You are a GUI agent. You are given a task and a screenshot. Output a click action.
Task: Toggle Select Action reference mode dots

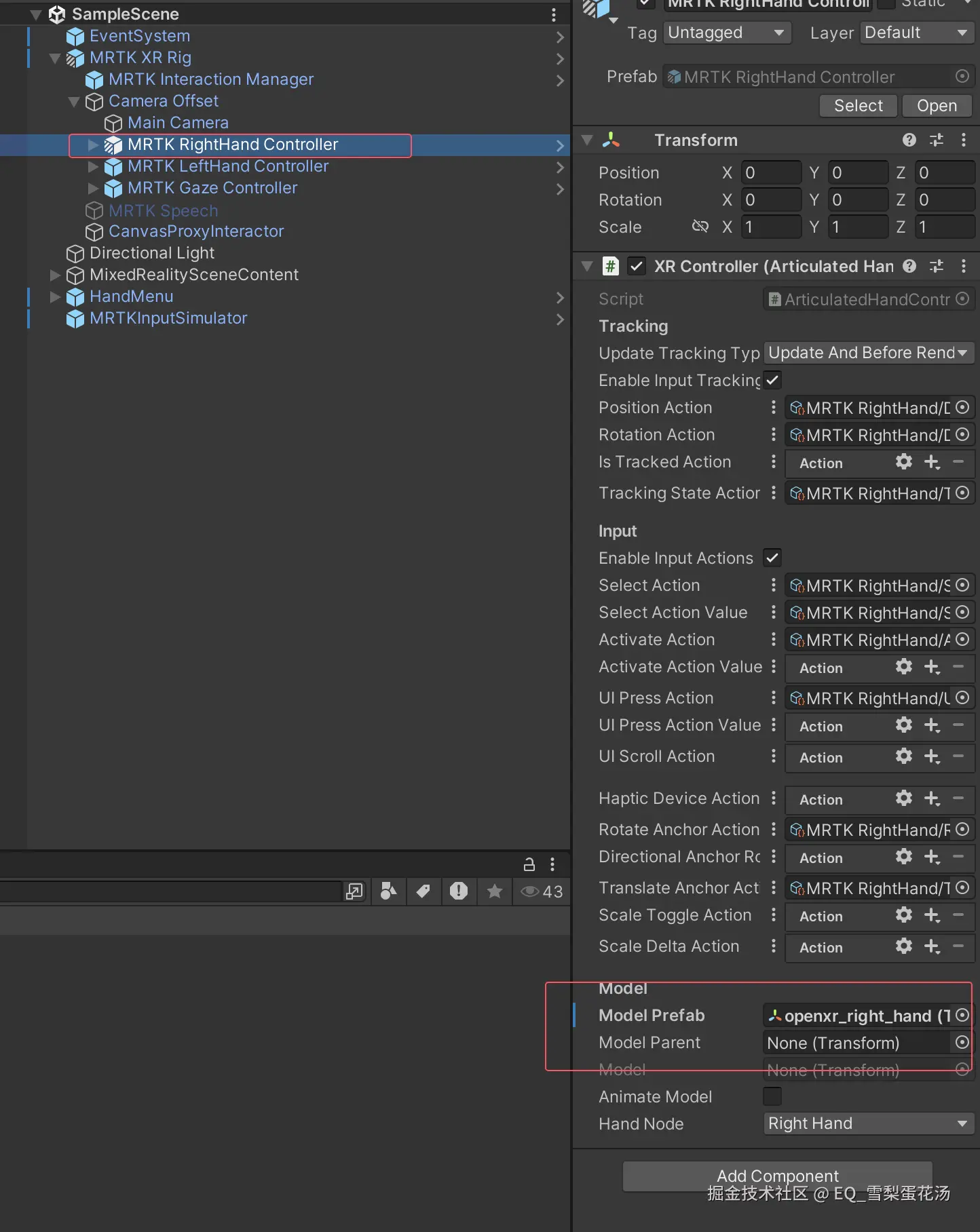point(773,585)
